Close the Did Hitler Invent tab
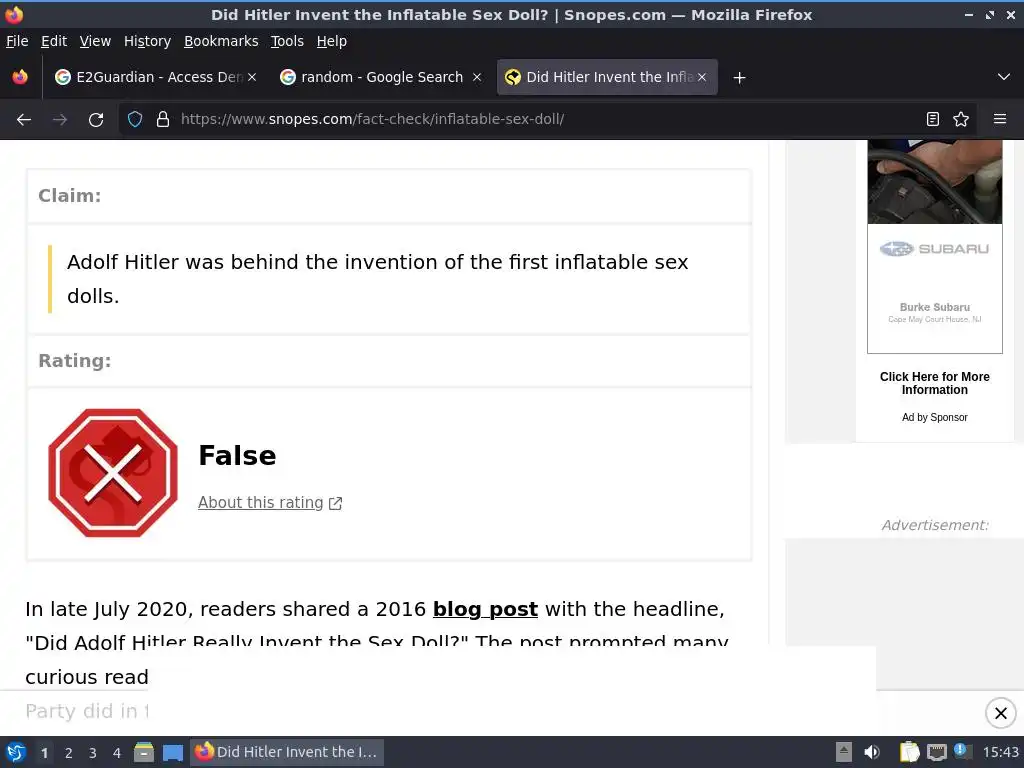Viewport: 1024px width, 768px height. point(701,77)
